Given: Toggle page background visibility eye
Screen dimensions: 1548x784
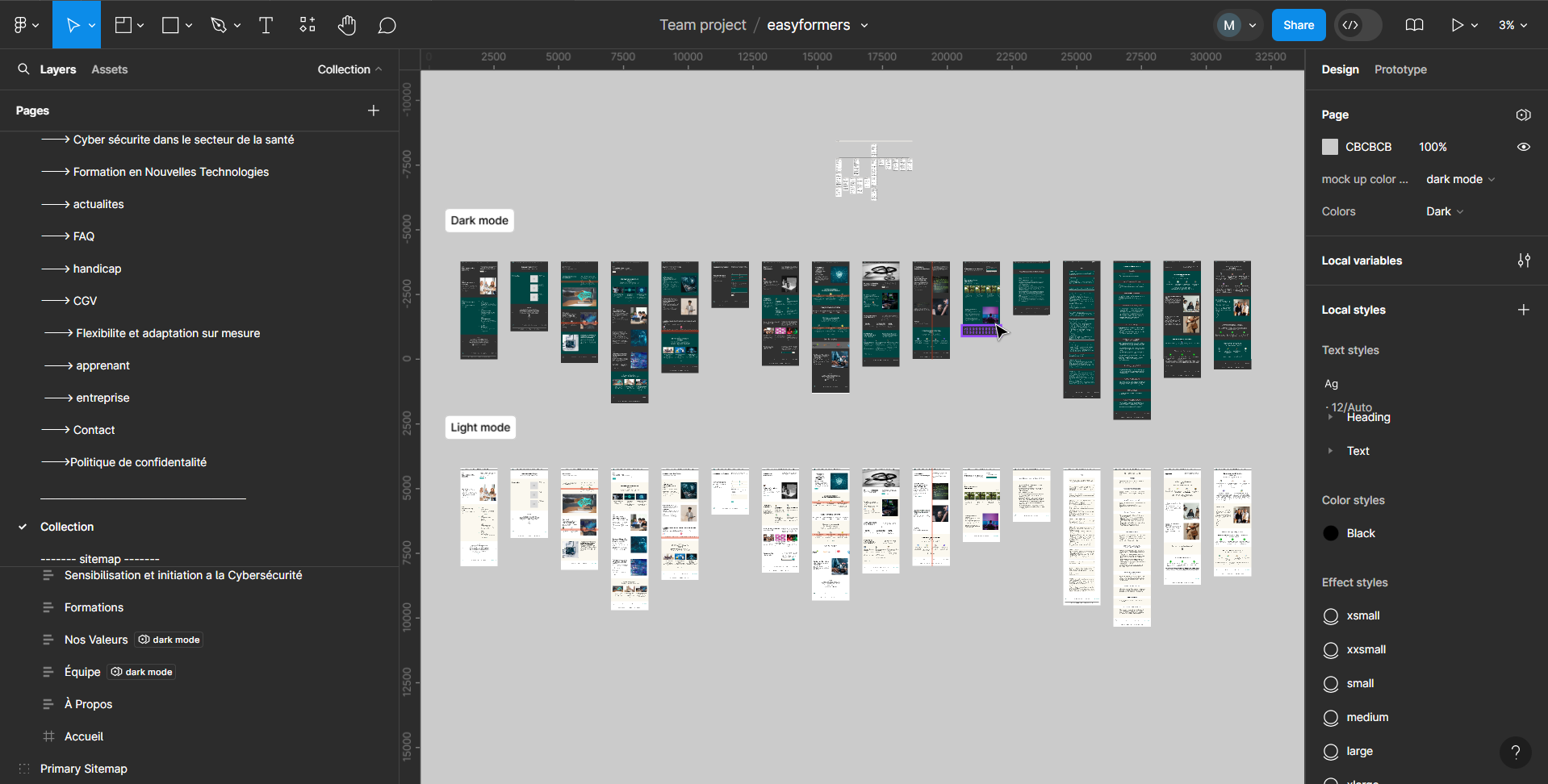Looking at the screenshot, I should pyautogui.click(x=1523, y=147).
